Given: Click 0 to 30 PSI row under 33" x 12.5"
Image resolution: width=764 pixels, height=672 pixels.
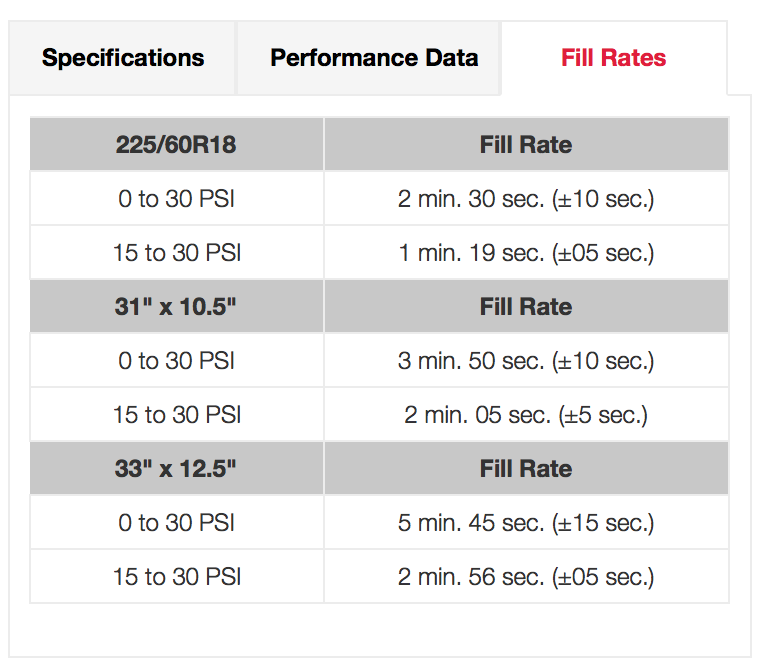Looking at the screenshot, I should point(177,523).
